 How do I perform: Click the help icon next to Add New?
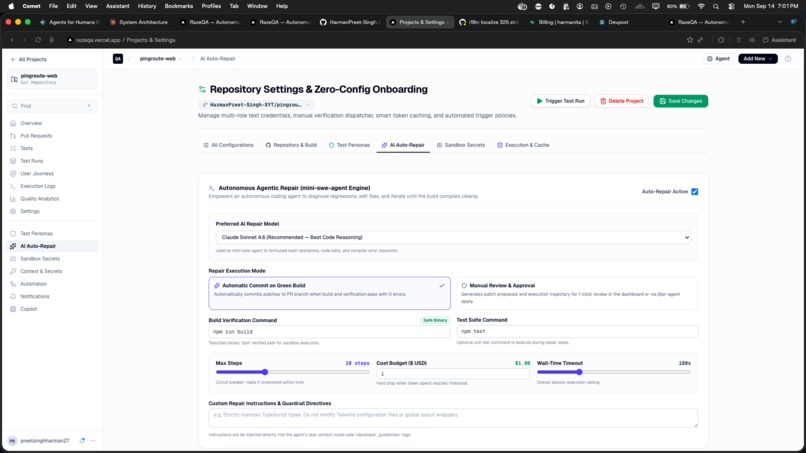coord(788,59)
